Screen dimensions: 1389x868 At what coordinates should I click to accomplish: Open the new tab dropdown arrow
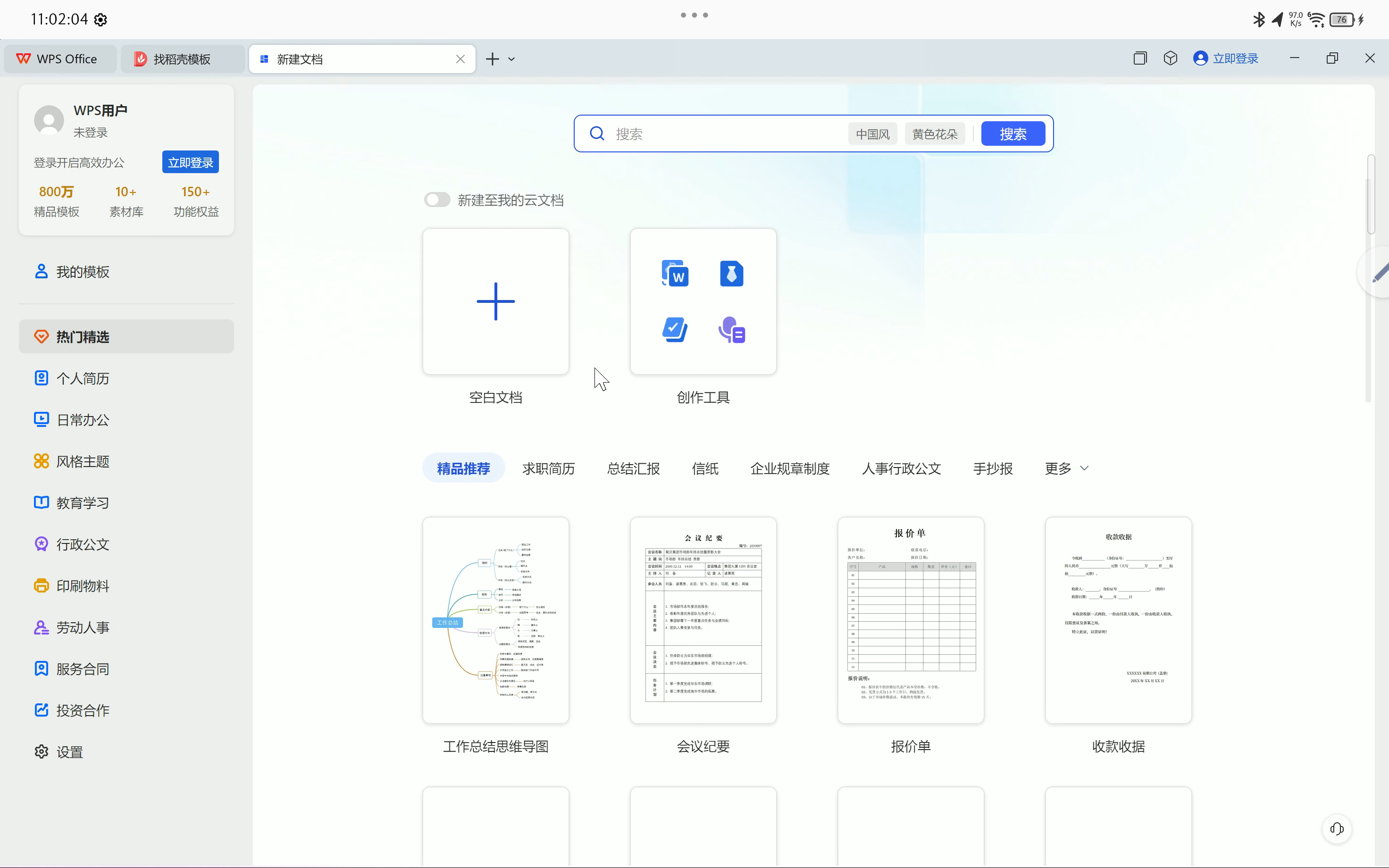(x=511, y=58)
